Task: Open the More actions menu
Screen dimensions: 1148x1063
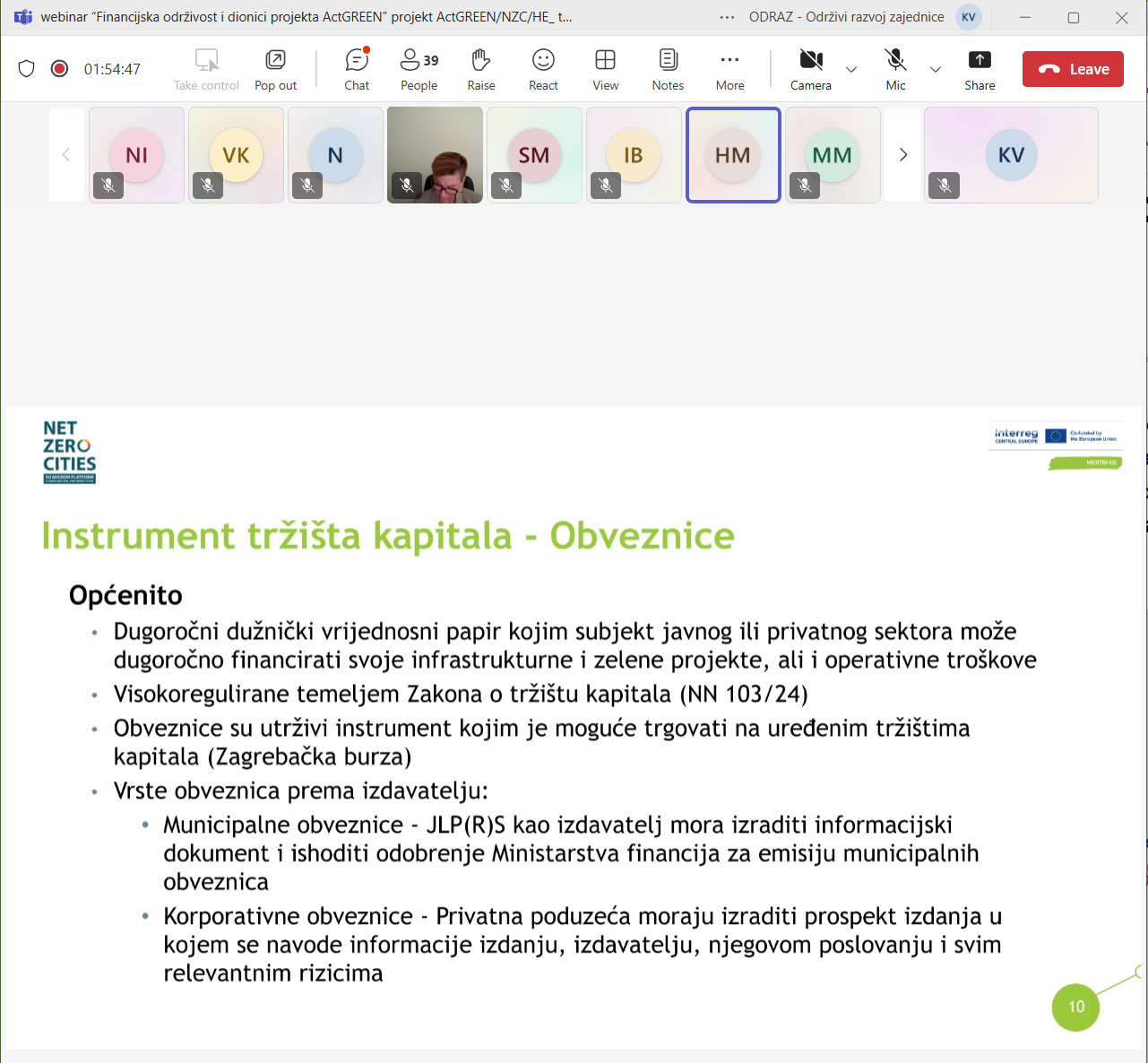Action: coord(729,69)
